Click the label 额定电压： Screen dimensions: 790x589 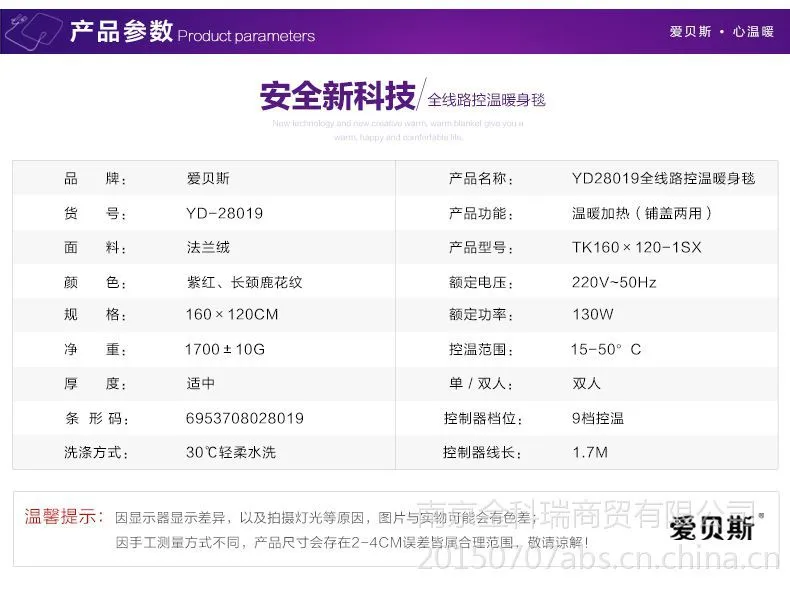pyautogui.click(x=481, y=282)
